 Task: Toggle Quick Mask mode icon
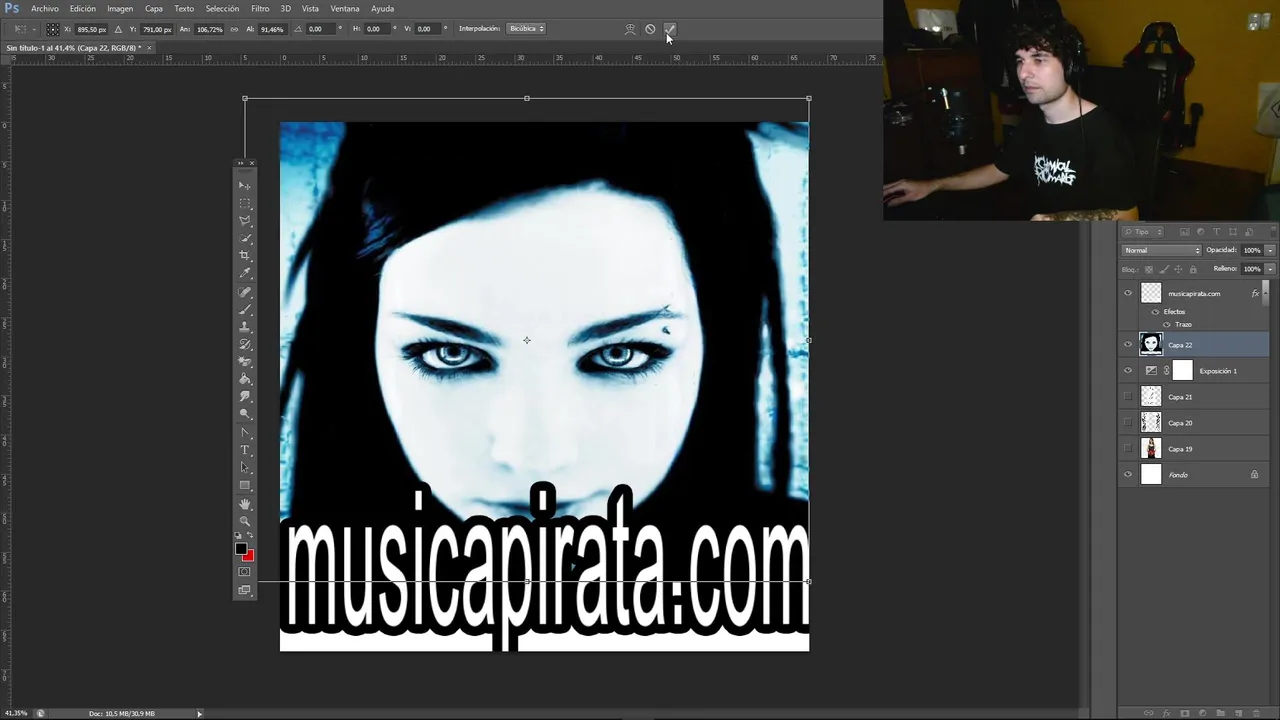(x=245, y=572)
